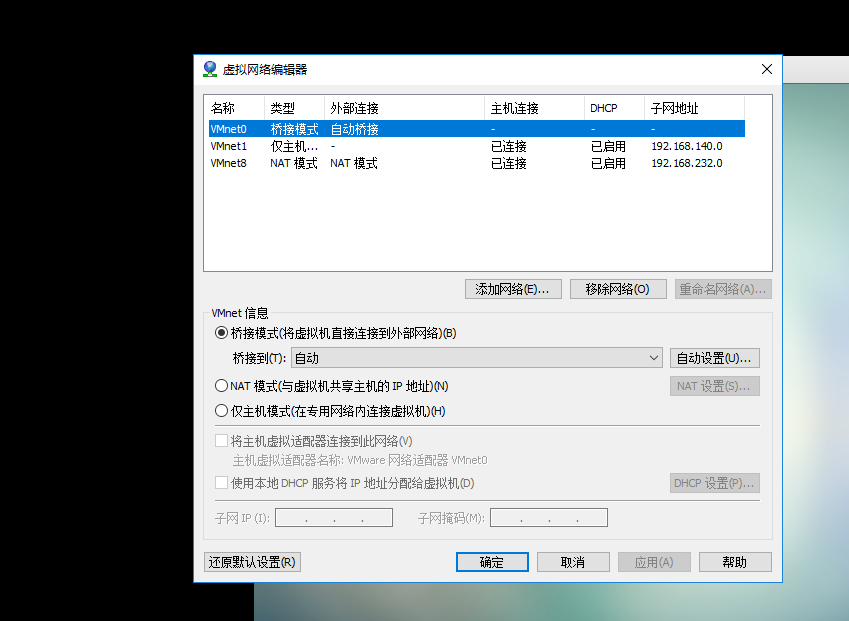Sort by 类型 column header
The width and height of the screenshot is (849, 621).
pyautogui.click(x=294, y=108)
